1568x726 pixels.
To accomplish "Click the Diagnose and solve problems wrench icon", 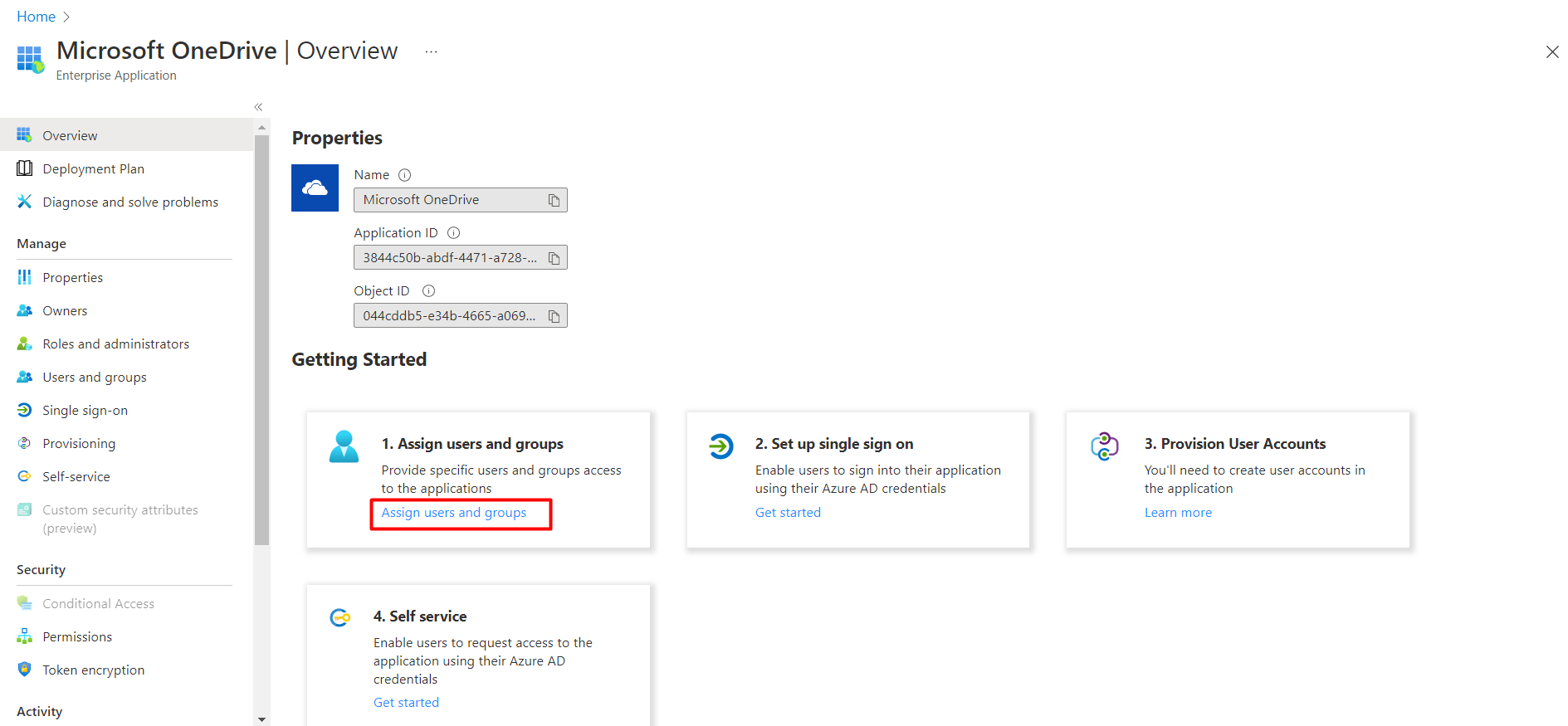I will (x=24, y=202).
